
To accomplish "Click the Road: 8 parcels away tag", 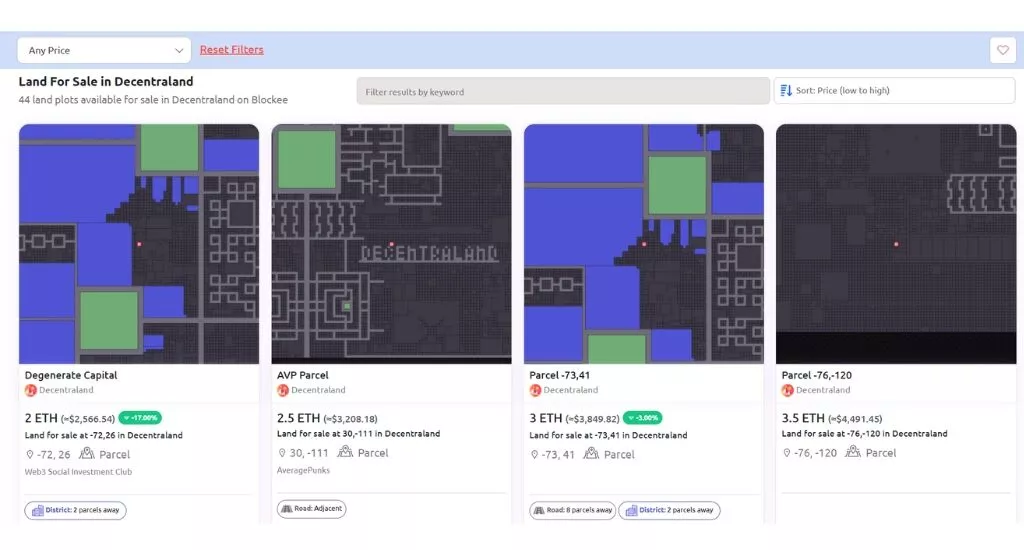I will tap(571, 510).
